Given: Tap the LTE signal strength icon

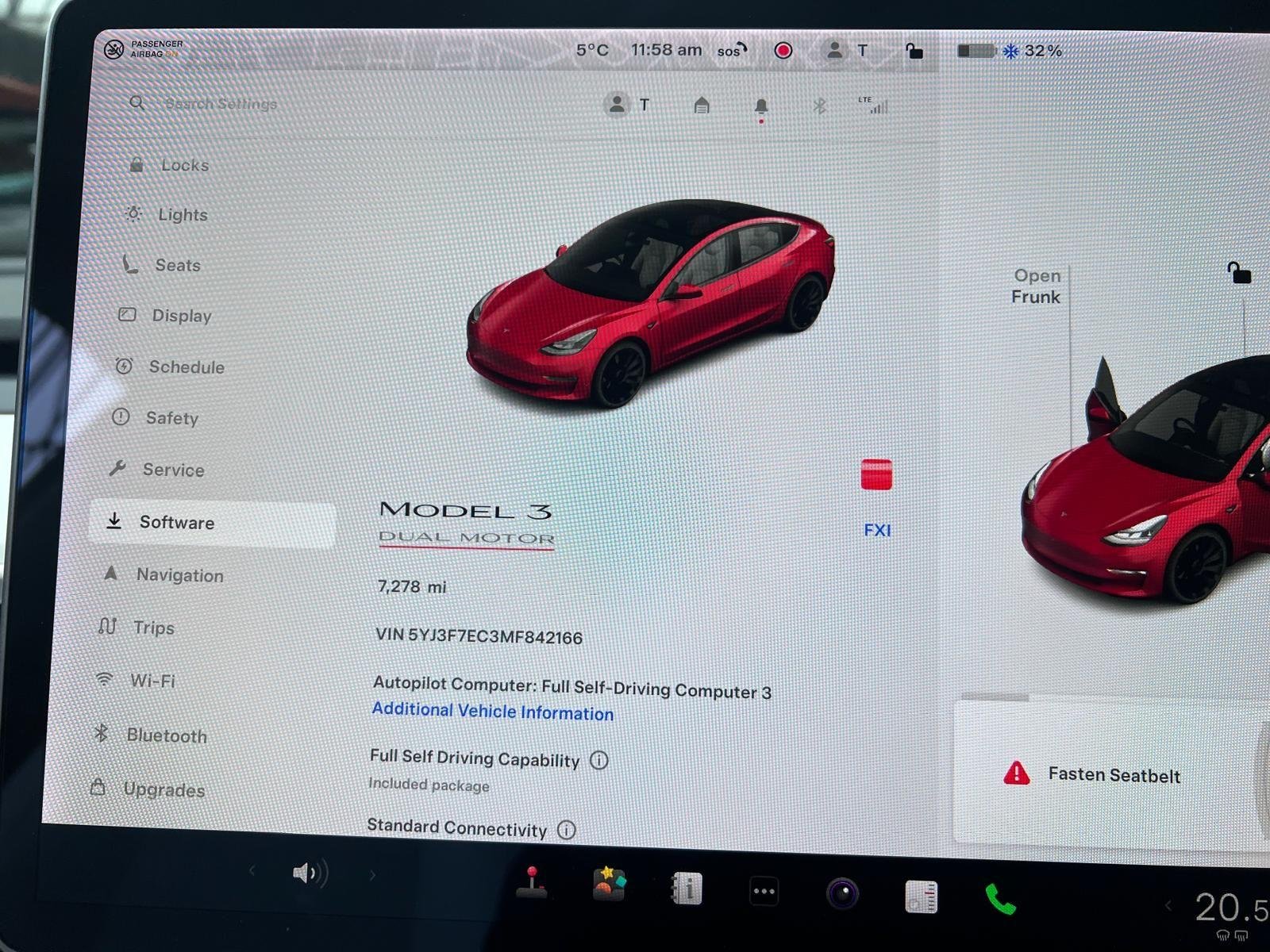Looking at the screenshot, I should click(872, 105).
